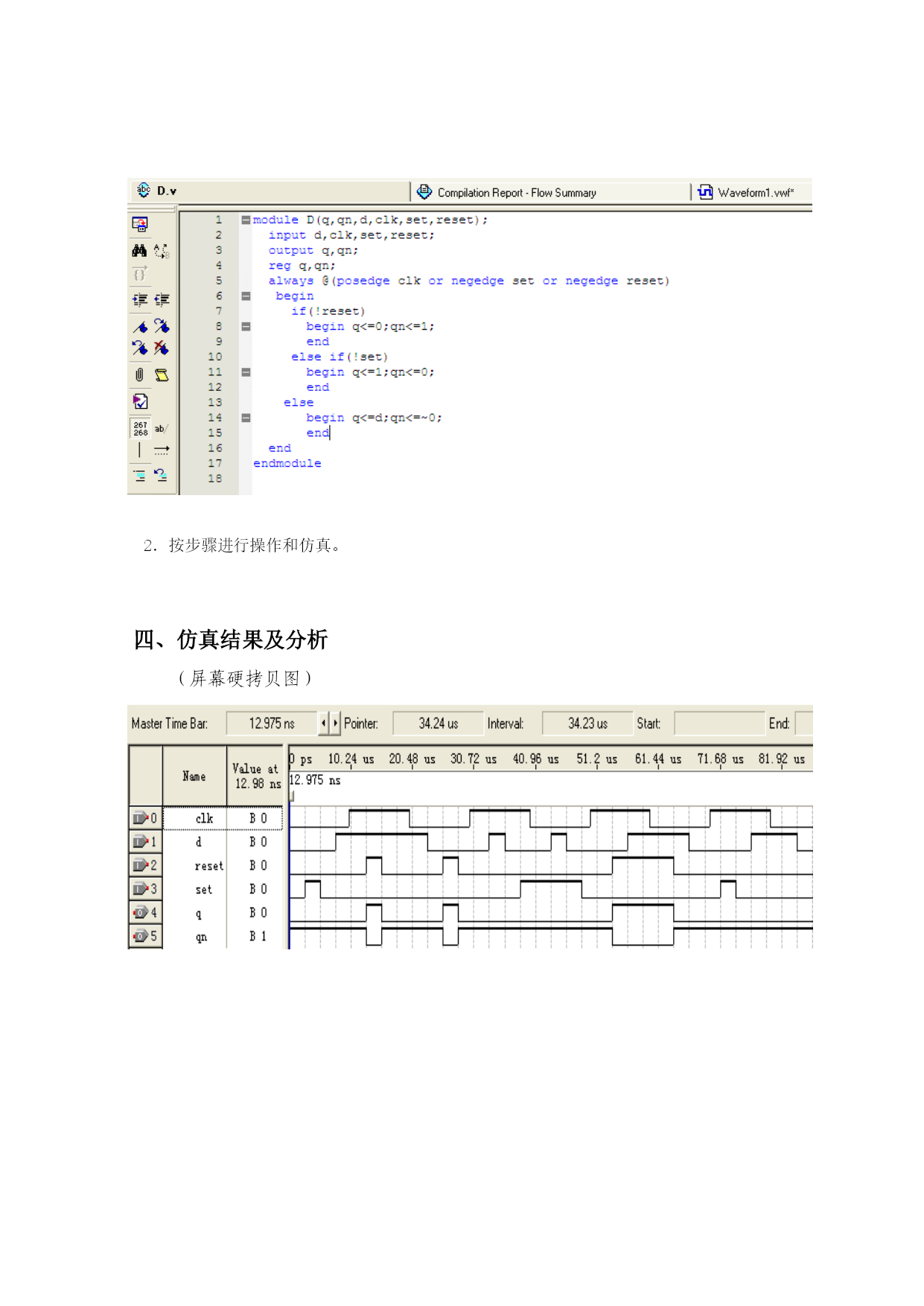Click the Replace text icon beside binoculars
The image size is (924, 1306).
pyautogui.click(x=161, y=251)
